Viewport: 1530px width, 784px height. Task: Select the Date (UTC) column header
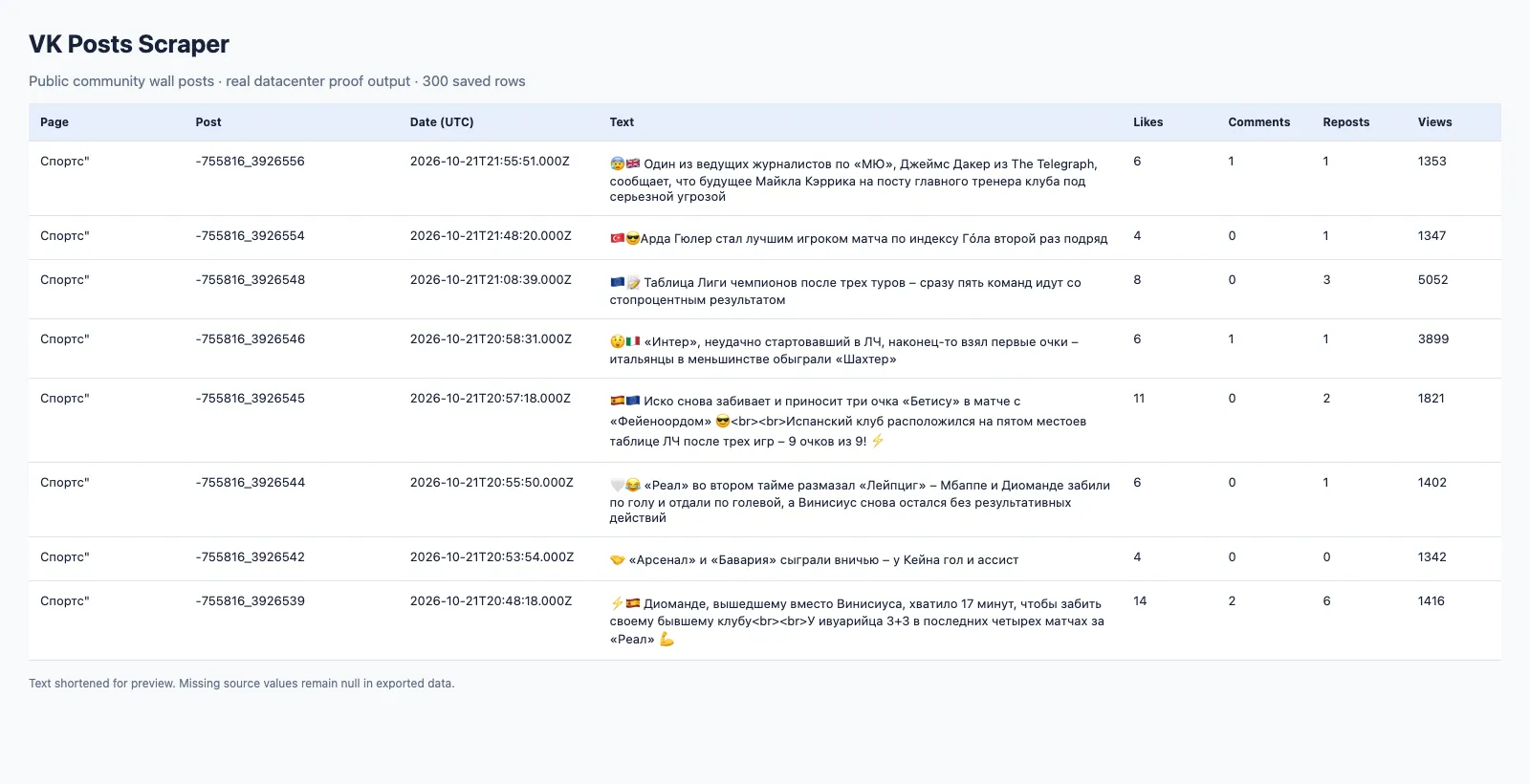pyautogui.click(x=442, y=122)
